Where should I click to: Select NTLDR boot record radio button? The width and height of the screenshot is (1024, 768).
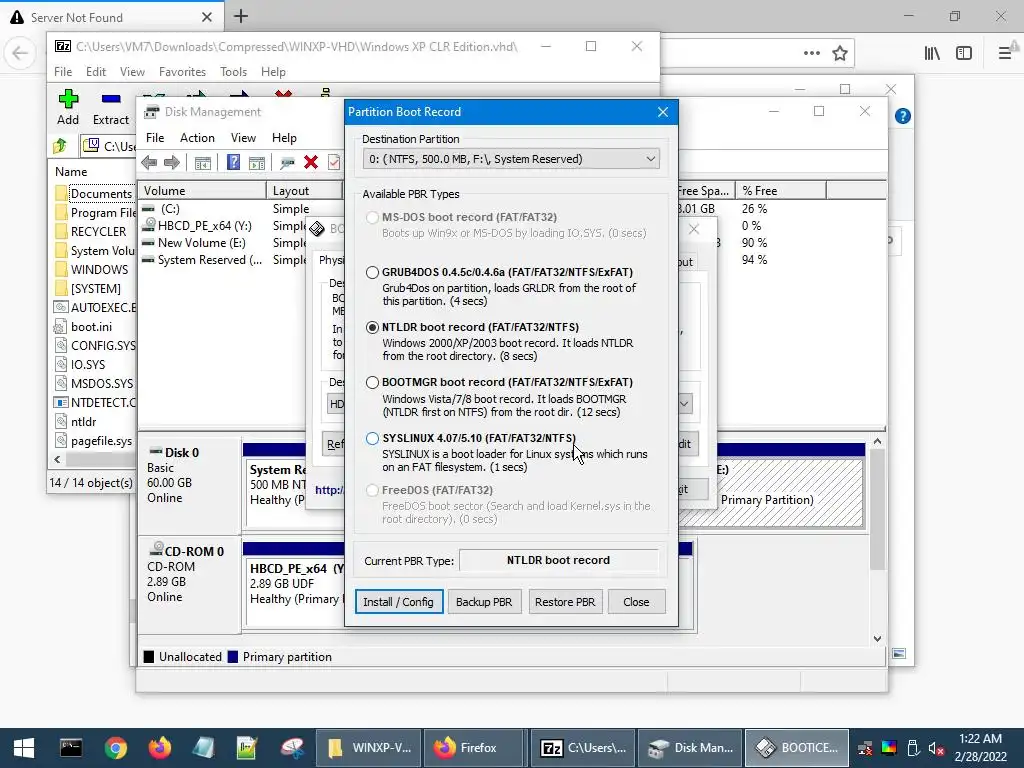372,327
